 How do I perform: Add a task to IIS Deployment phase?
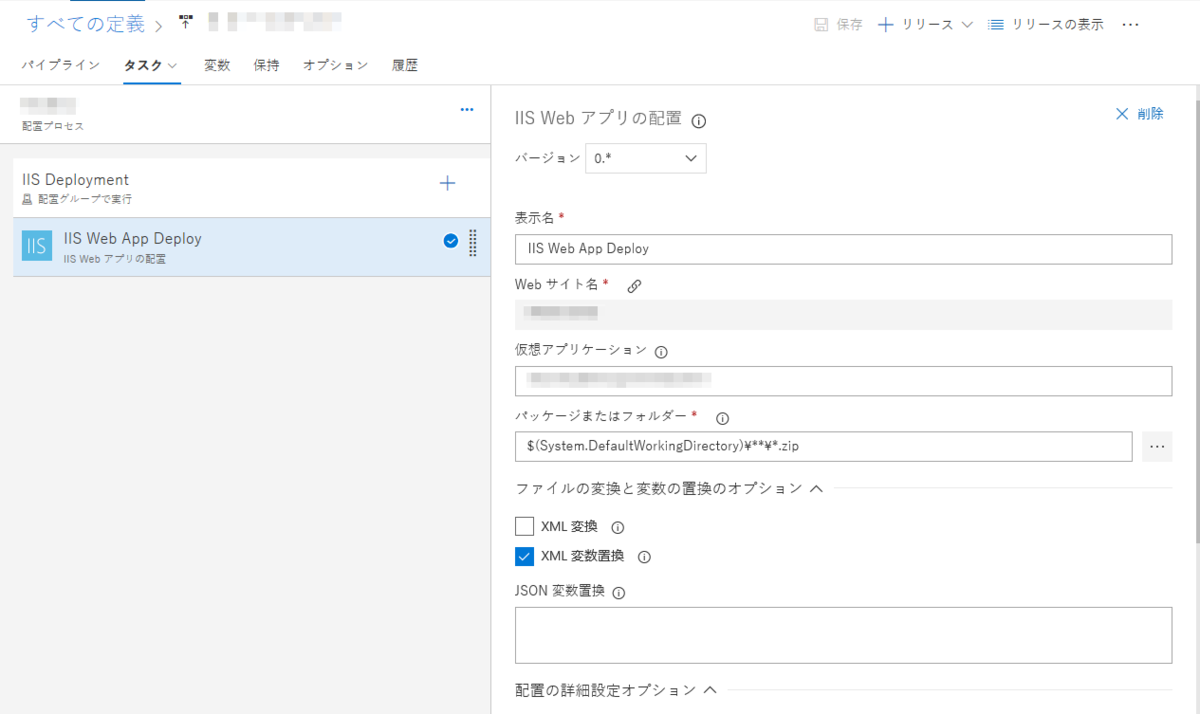click(x=447, y=184)
